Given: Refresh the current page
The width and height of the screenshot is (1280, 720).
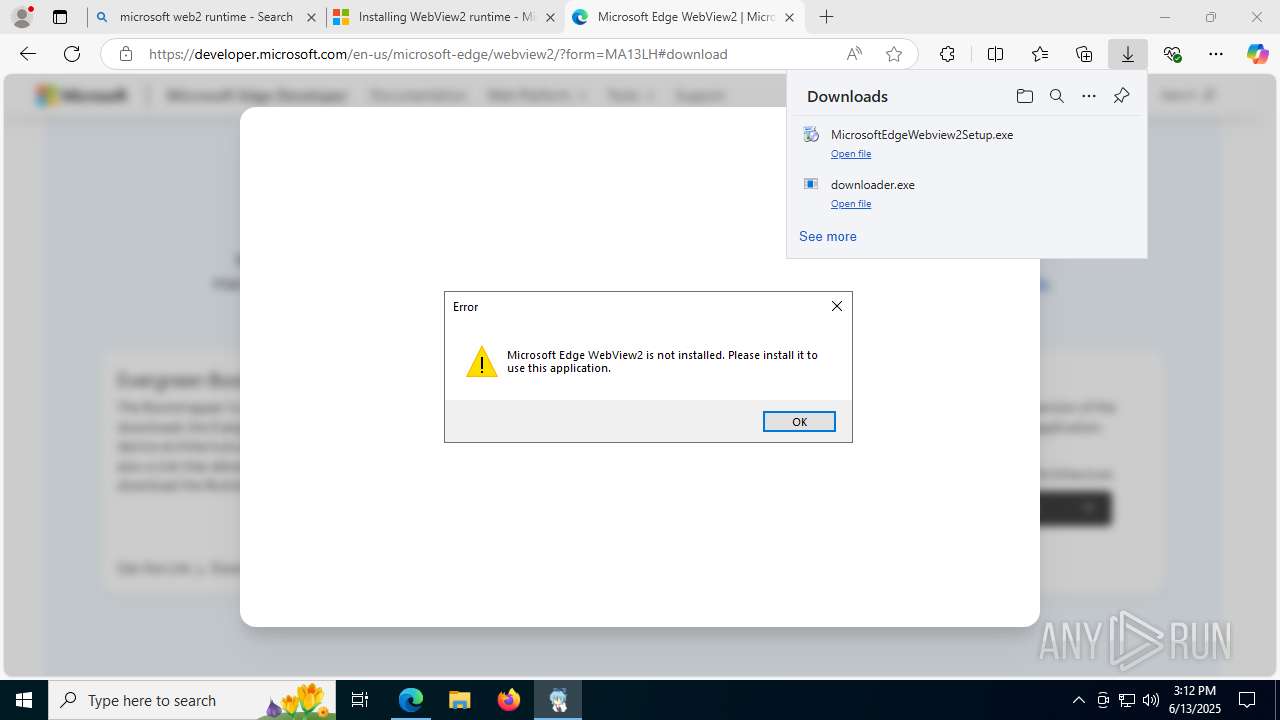Looking at the screenshot, I should click(72, 54).
